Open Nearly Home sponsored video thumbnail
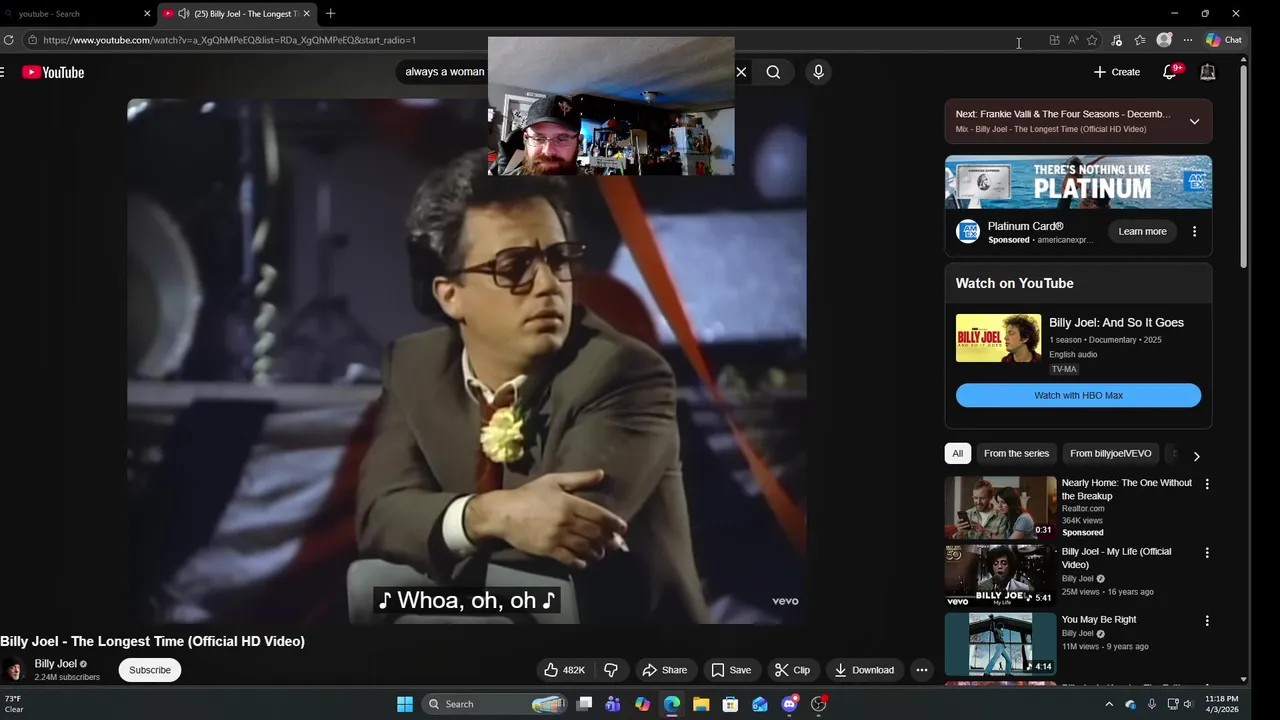This screenshot has height=720, width=1280. (1000, 507)
